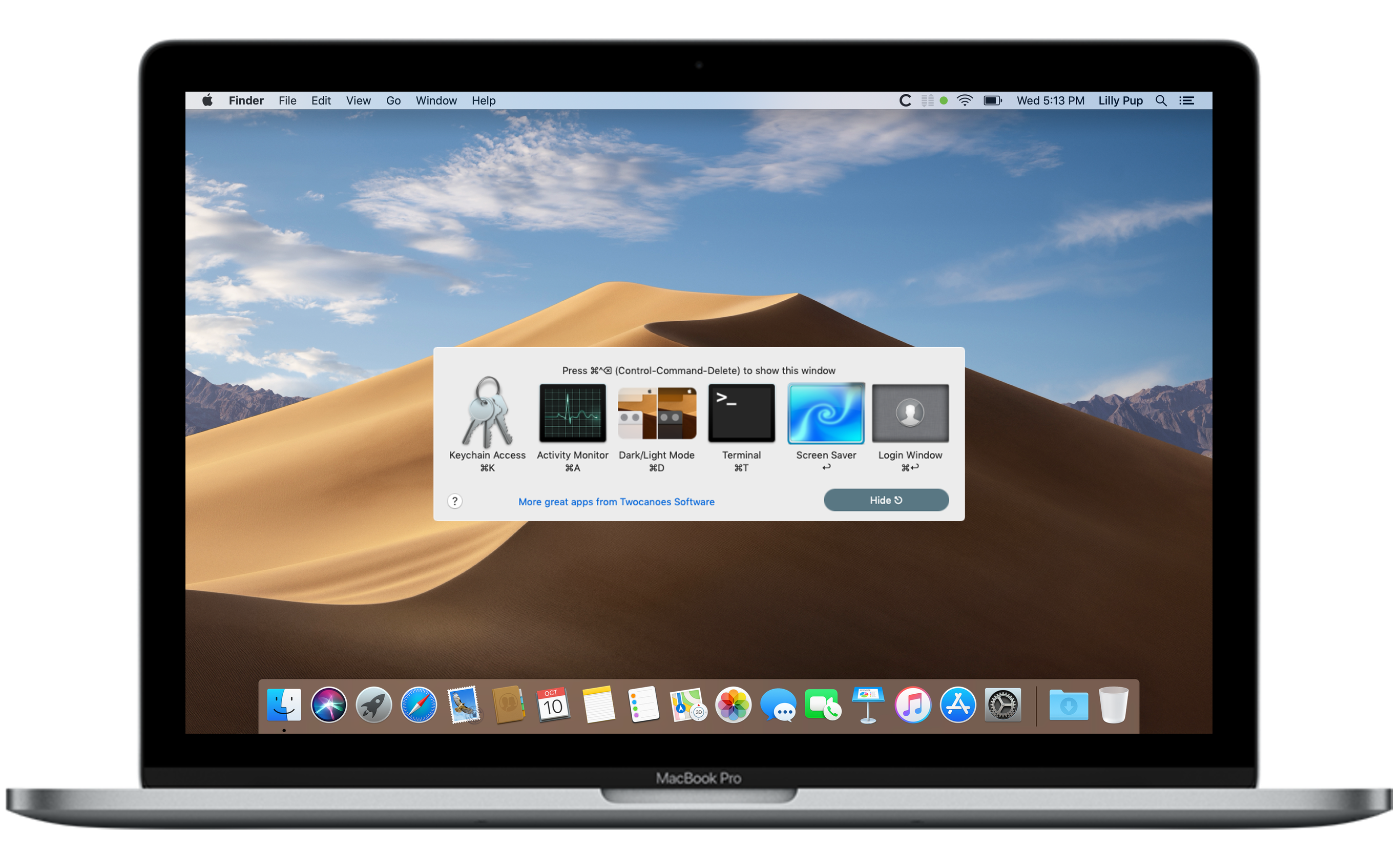Viewport: 1400px width, 849px height.
Task: Open the View menu
Action: [359, 100]
